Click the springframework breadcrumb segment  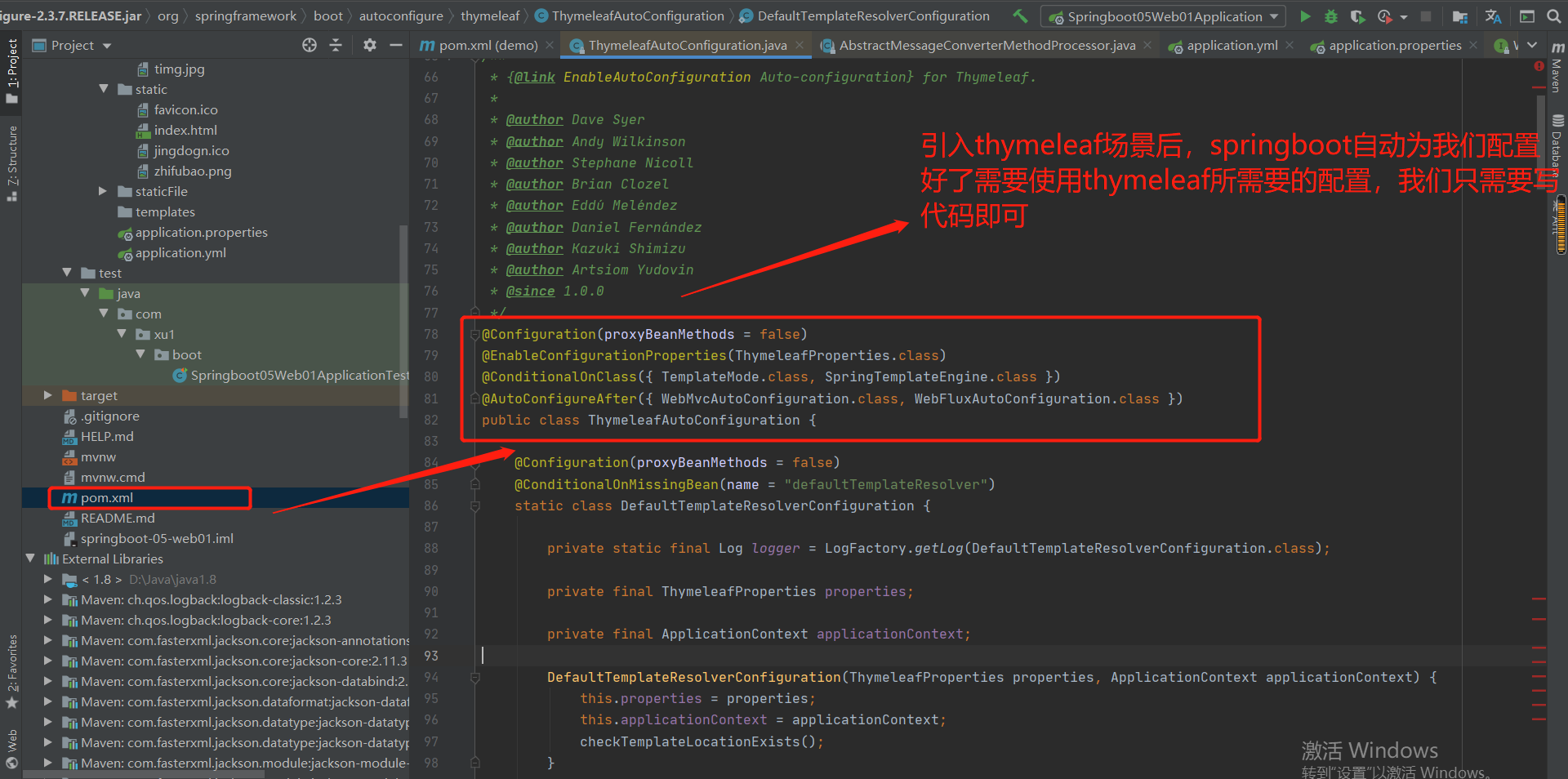(246, 16)
